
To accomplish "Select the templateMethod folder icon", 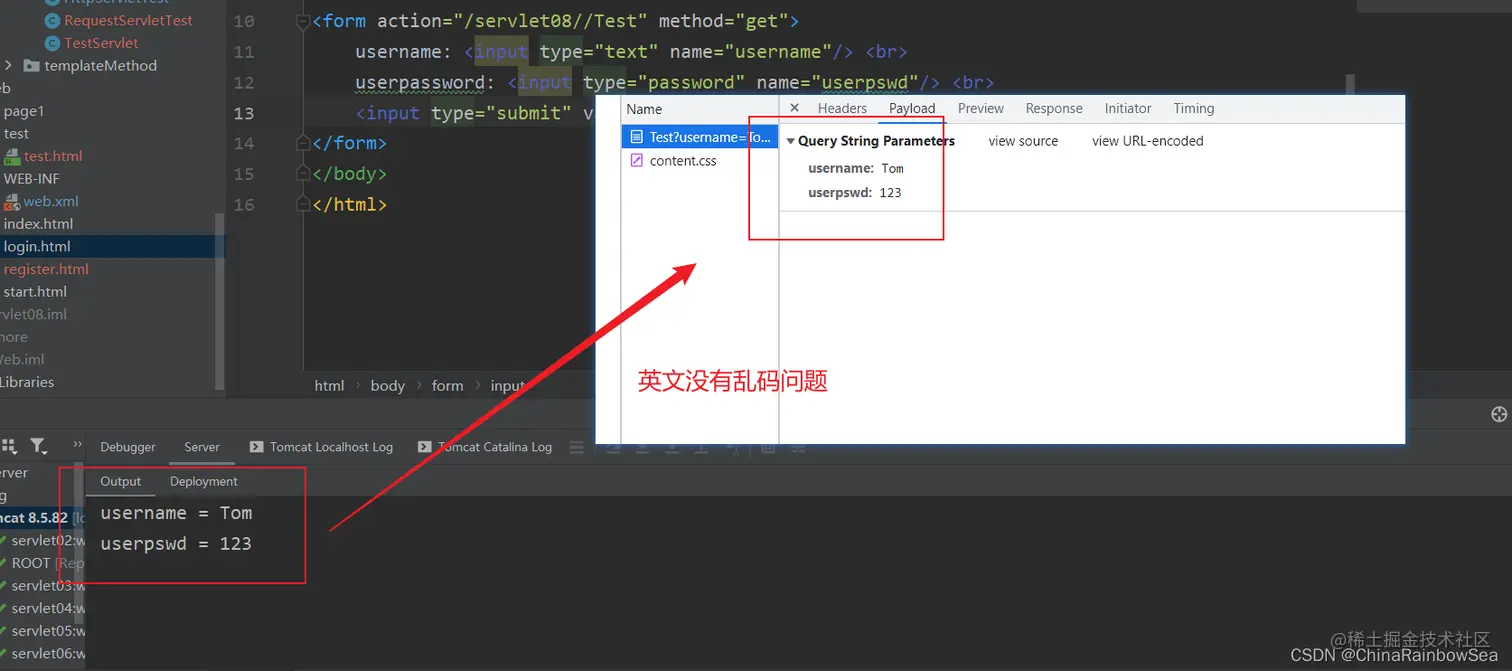I will [x=31, y=66].
